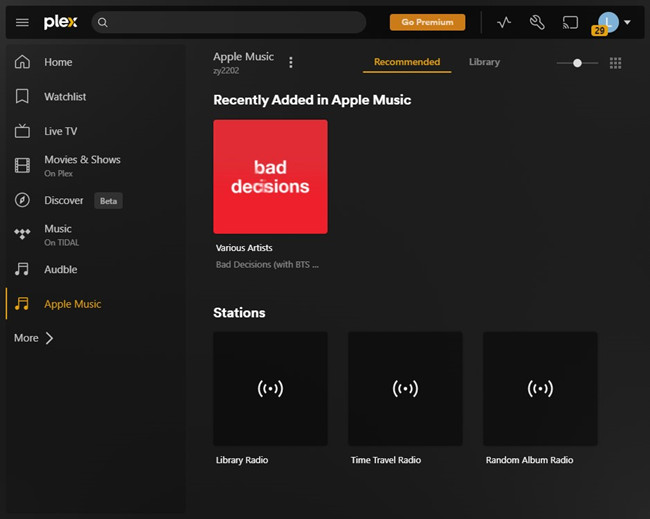The height and width of the screenshot is (519, 650).
Task: Click the grid view icon
Action: point(616,63)
